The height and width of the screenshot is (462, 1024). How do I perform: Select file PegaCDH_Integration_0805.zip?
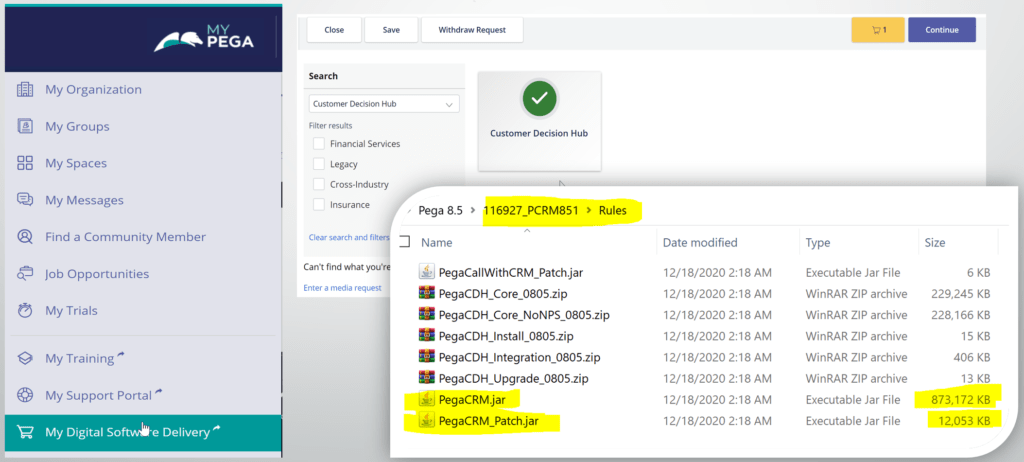coord(520,357)
